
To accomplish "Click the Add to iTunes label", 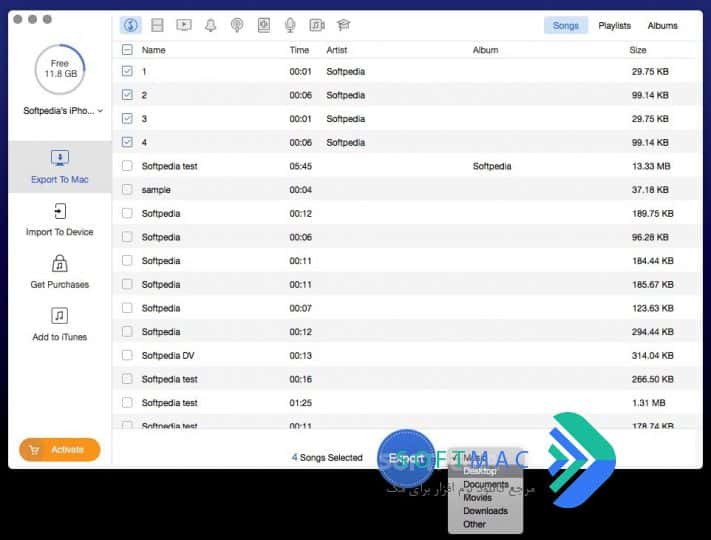I will tap(59, 337).
